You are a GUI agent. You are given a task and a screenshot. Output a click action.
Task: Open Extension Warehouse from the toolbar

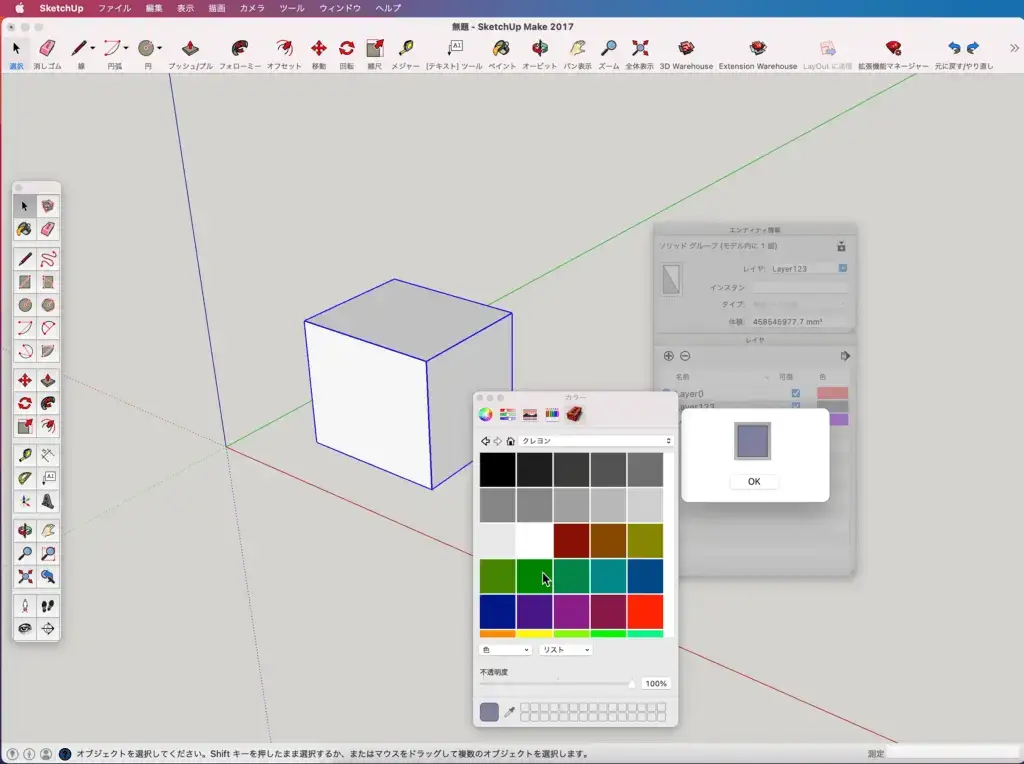758,54
